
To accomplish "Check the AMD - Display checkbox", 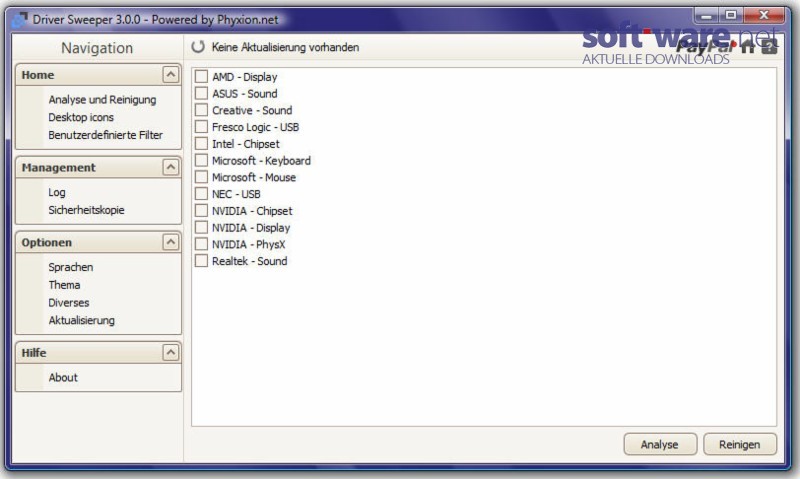I will pyautogui.click(x=202, y=77).
